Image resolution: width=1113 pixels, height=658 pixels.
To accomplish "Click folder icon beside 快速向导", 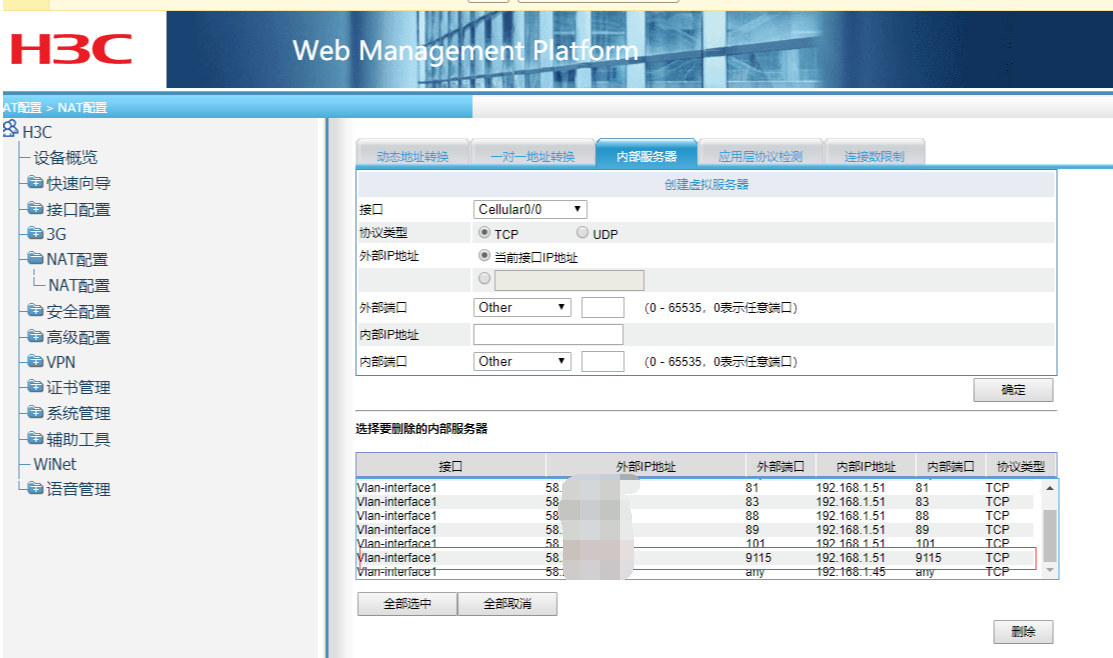I will click(x=35, y=182).
